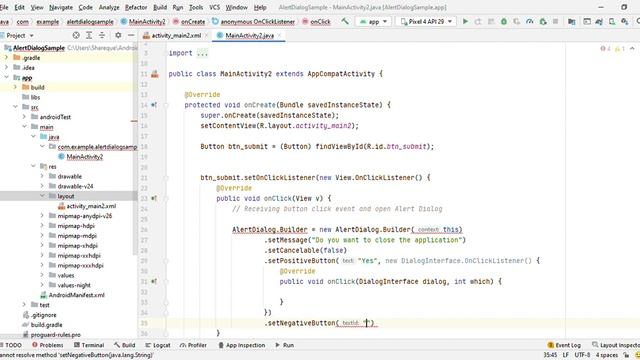The image size is (640, 360).
Task: Open the app run configuration dropdown
Action: coord(373,21)
